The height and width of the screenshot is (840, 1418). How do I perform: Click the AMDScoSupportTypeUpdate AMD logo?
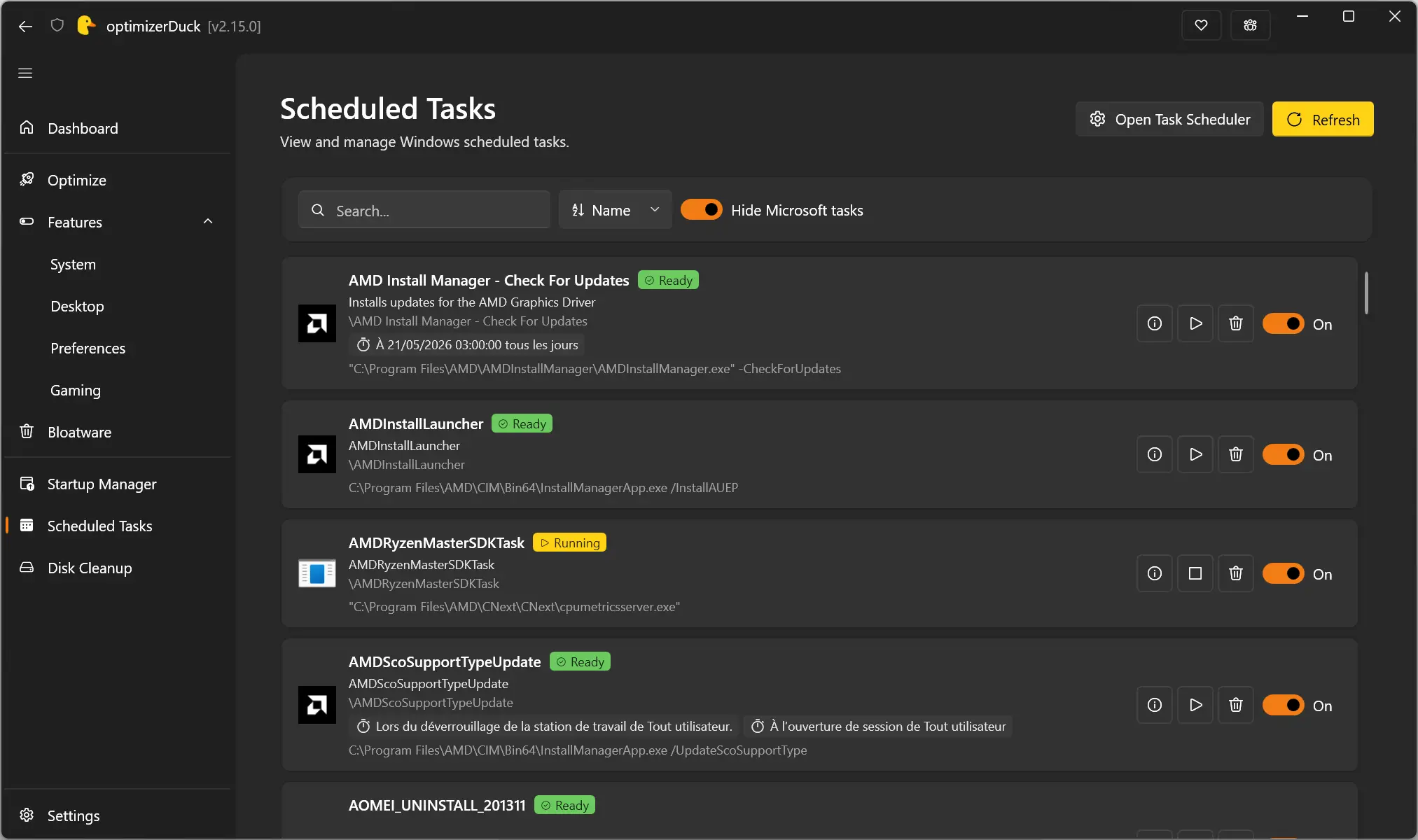point(317,705)
